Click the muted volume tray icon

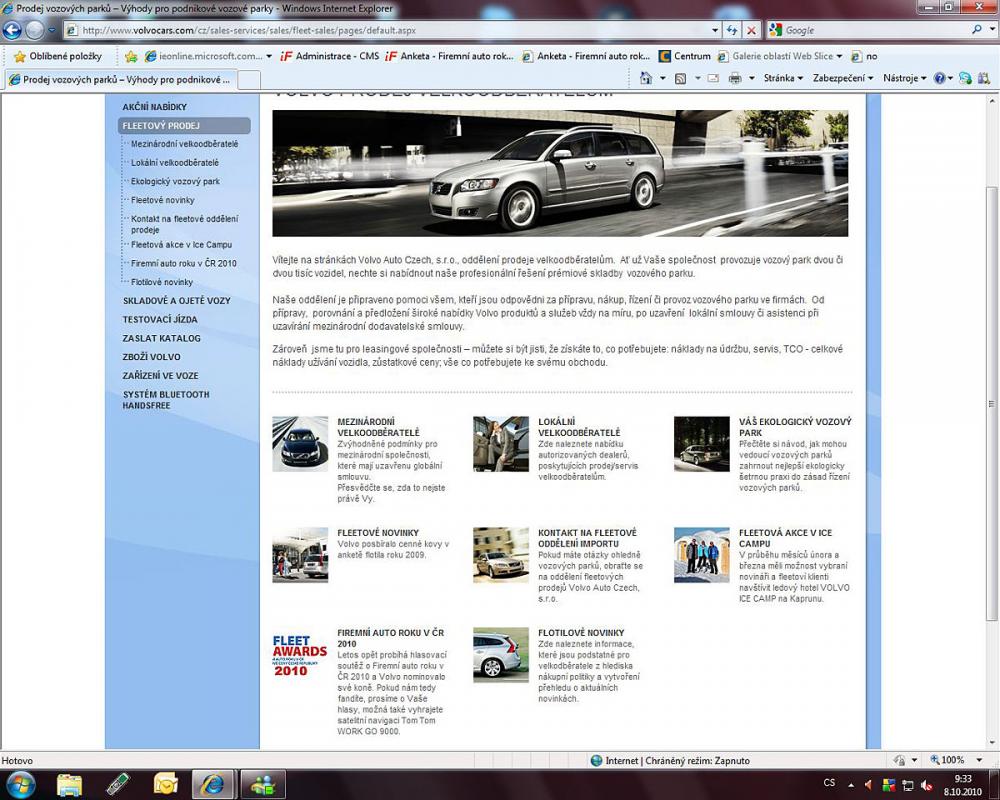(x=926, y=784)
